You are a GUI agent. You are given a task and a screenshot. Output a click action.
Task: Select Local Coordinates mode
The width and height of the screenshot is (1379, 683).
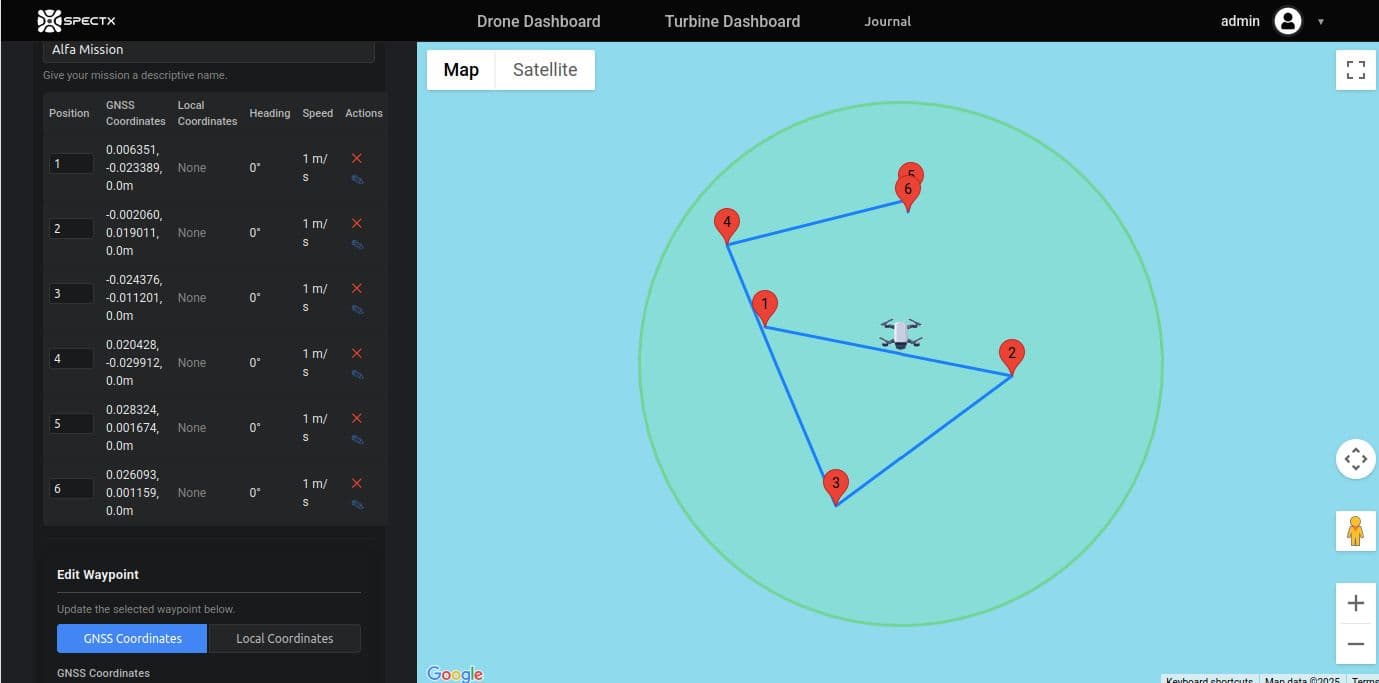tap(284, 638)
